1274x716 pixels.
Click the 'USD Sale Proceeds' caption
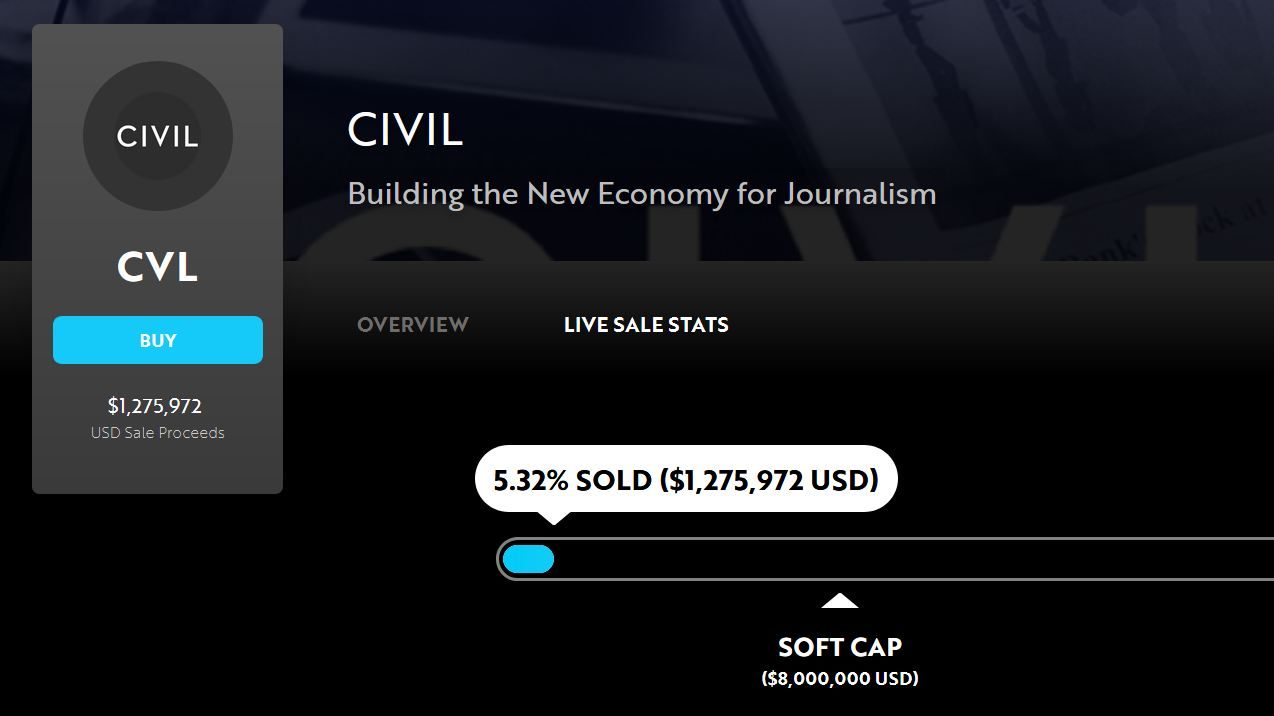point(158,433)
